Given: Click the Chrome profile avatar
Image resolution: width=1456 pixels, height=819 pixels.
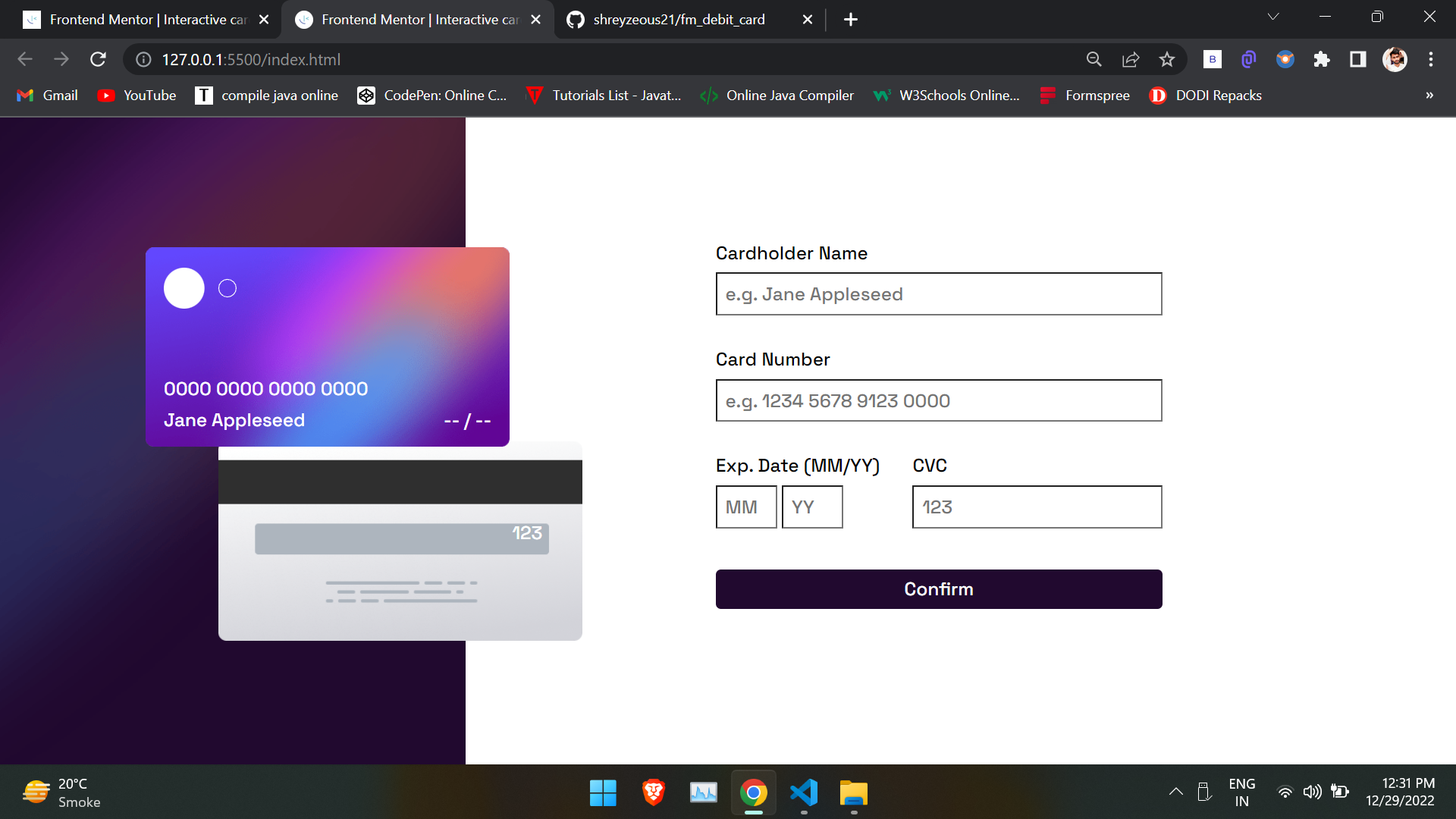Looking at the screenshot, I should click(x=1395, y=59).
